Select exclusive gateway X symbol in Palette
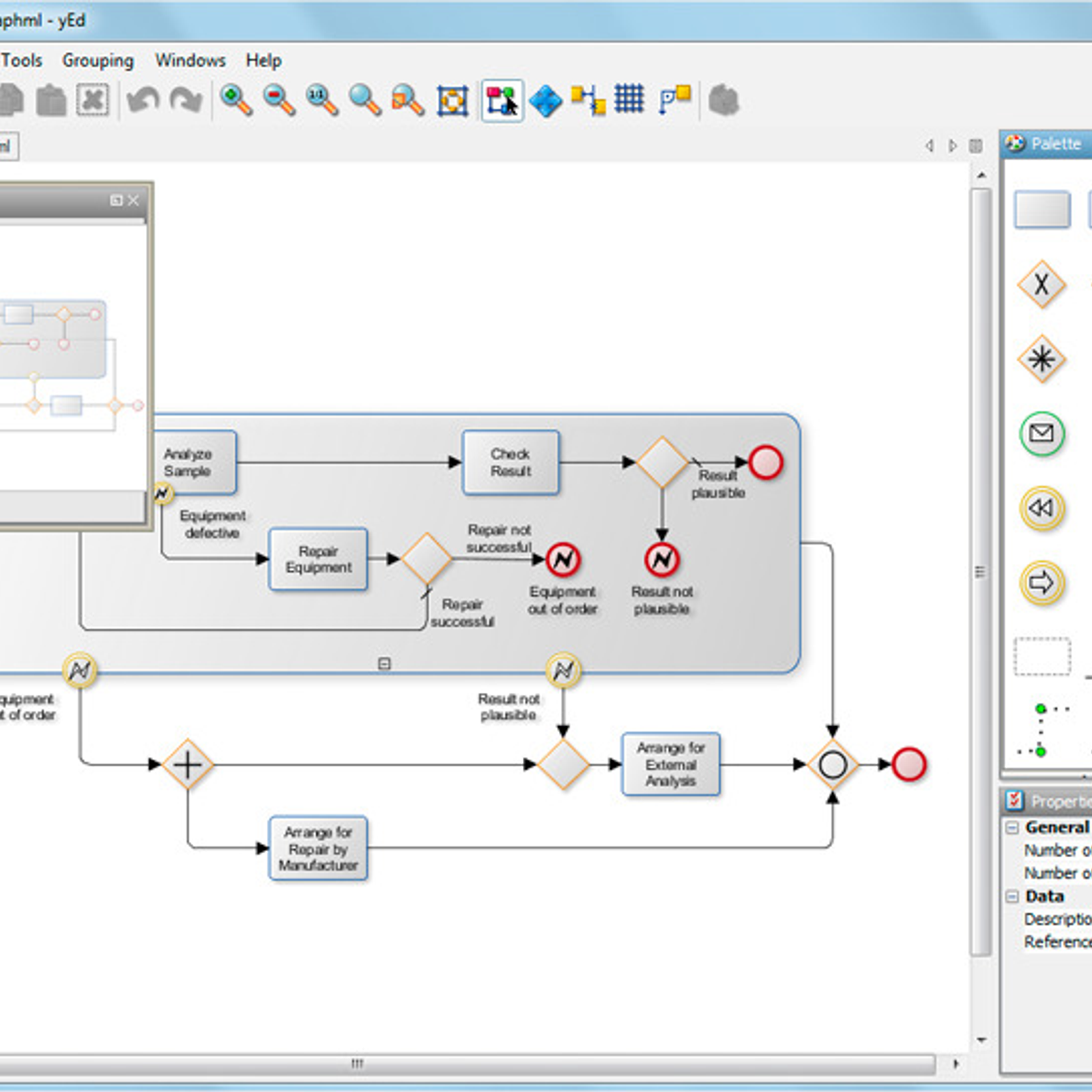The height and width of the screenshot is (1092, 1092). point(1041,284)
